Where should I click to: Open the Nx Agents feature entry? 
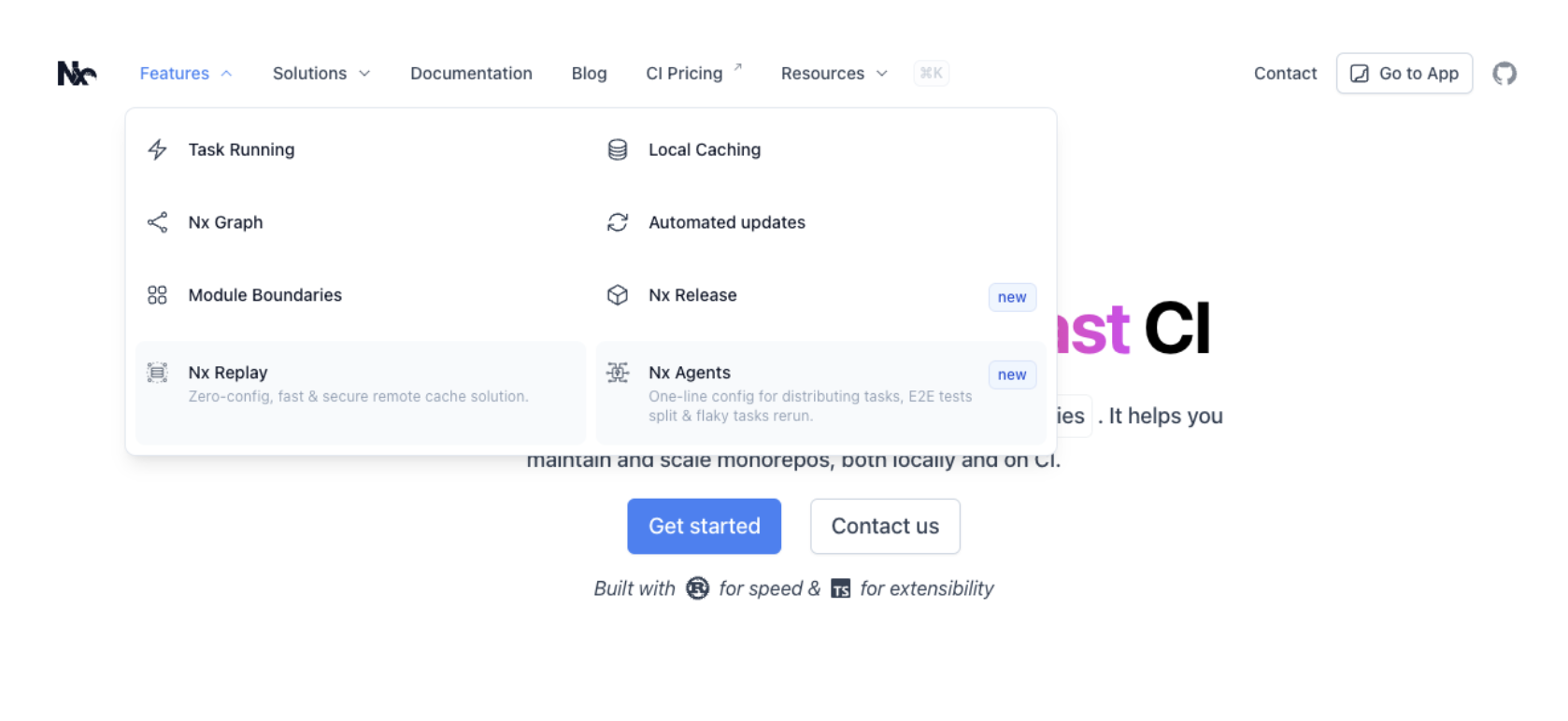[x=821, y=392]
